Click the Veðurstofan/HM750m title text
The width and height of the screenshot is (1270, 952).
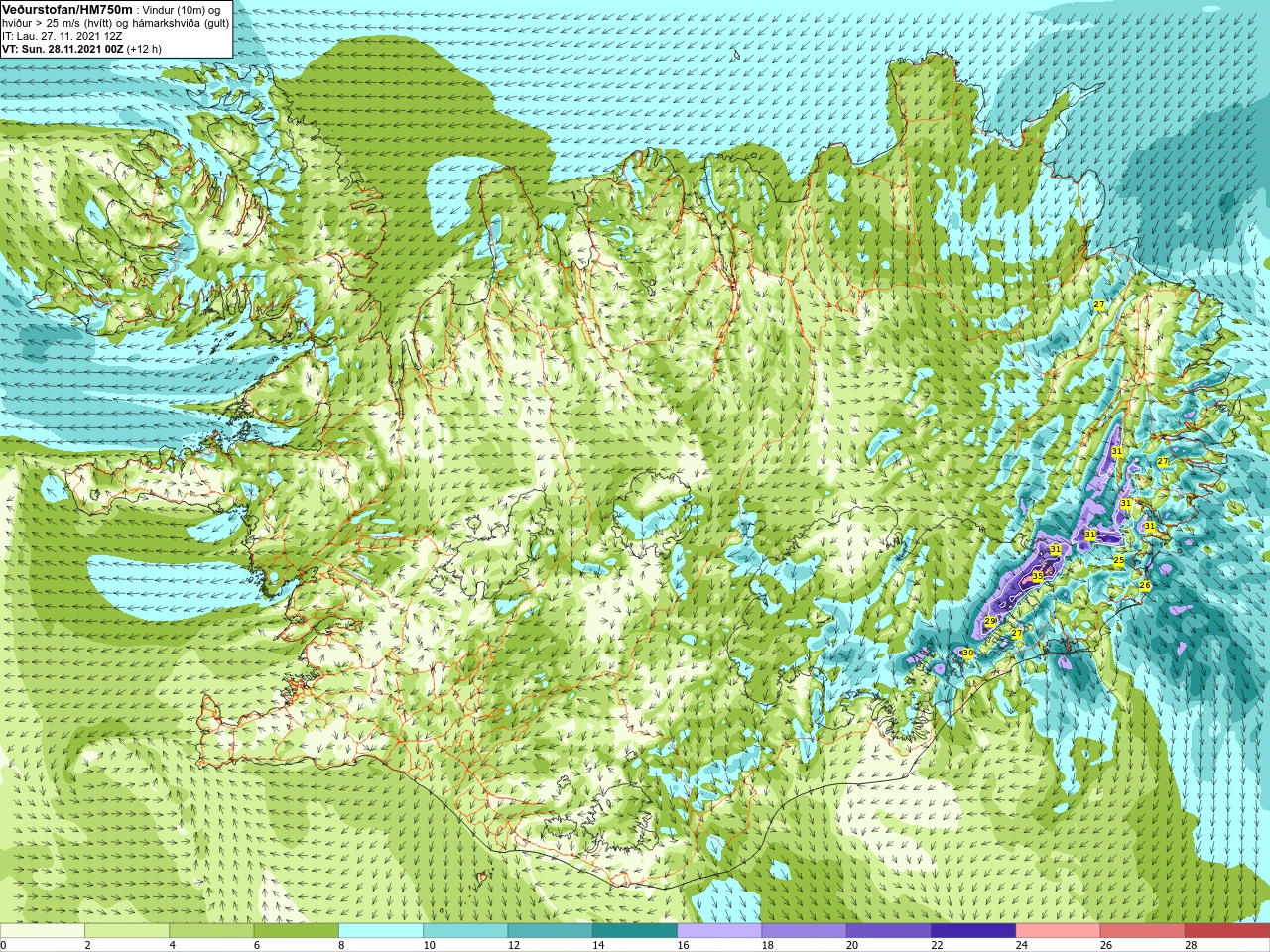66,10
